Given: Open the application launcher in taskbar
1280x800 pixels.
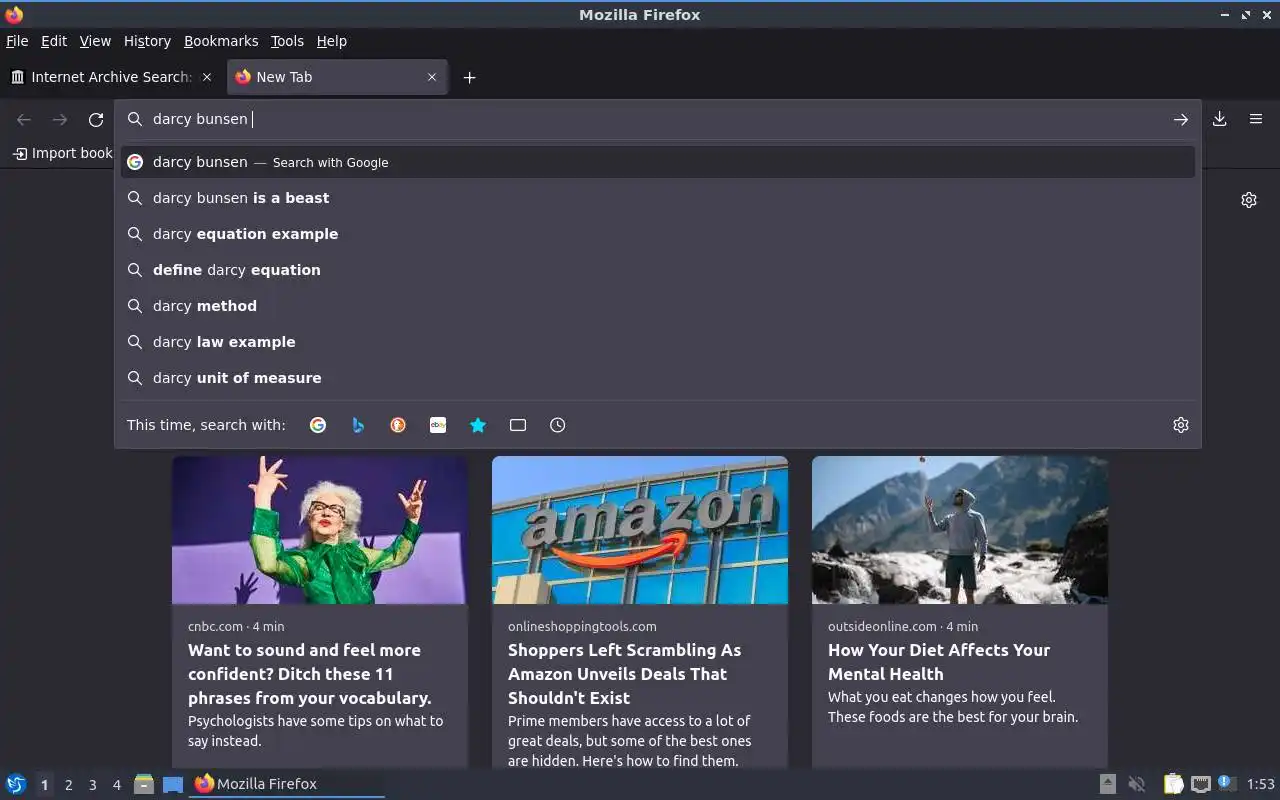Looking at the screenshot, I should 15,784.
